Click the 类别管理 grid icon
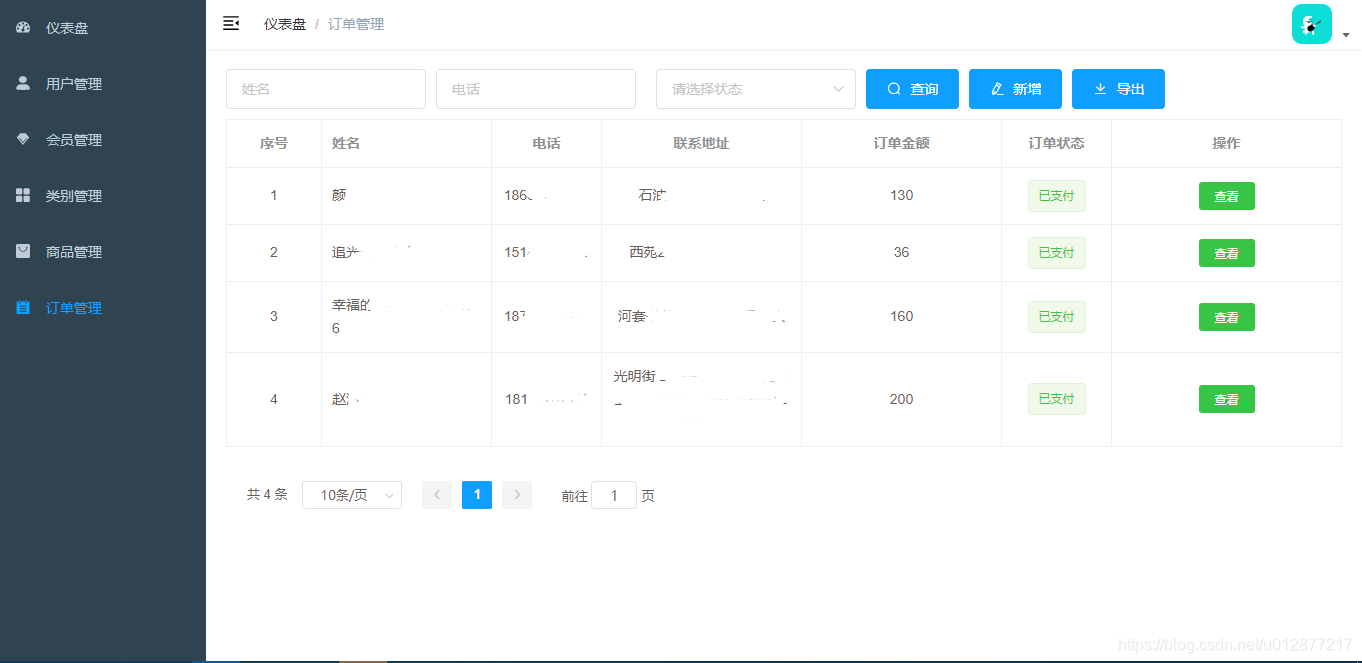Viewport: 1362px width, 663px height. (x=23, y=196)
